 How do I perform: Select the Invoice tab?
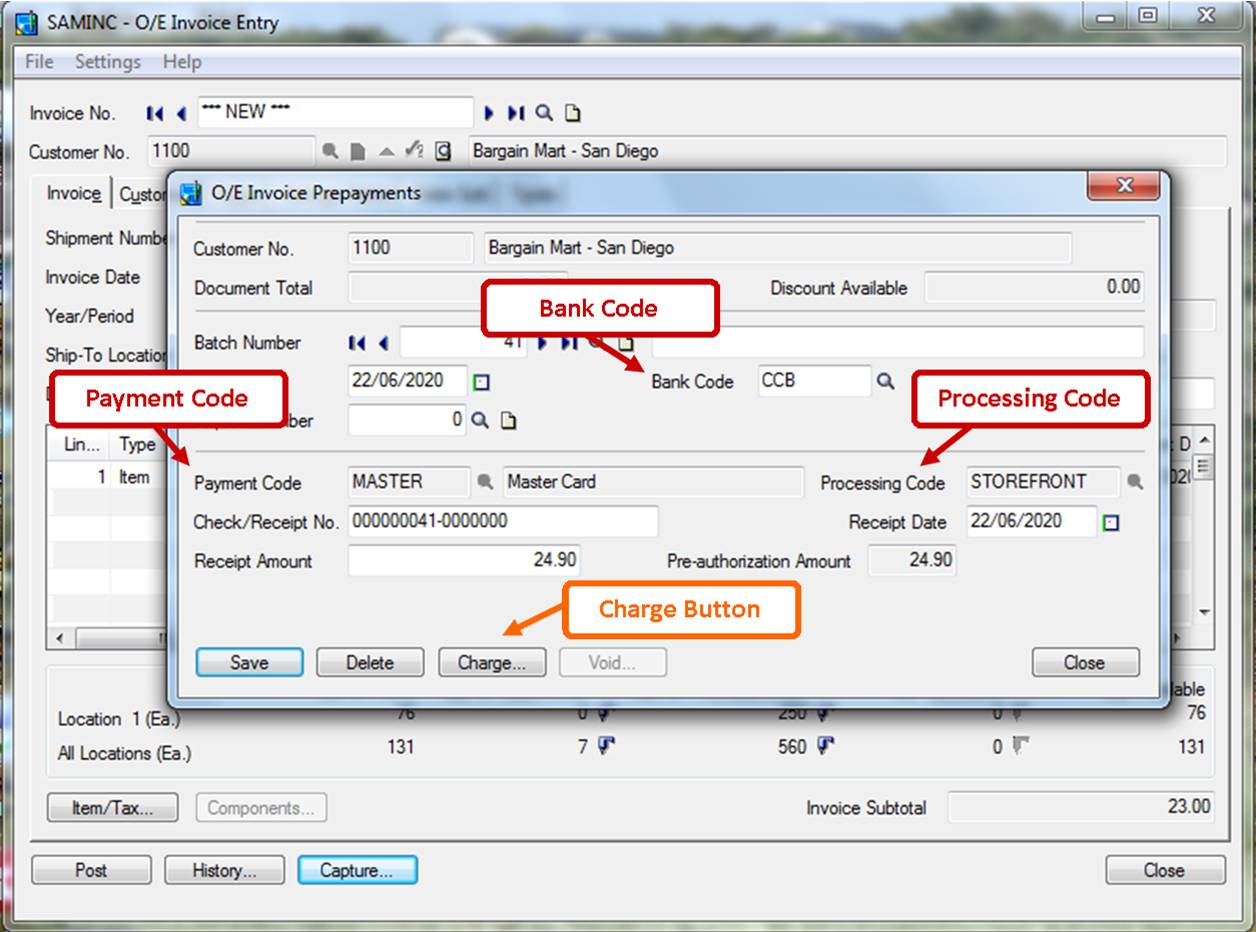pyautogui.click(x=73, y=194)
